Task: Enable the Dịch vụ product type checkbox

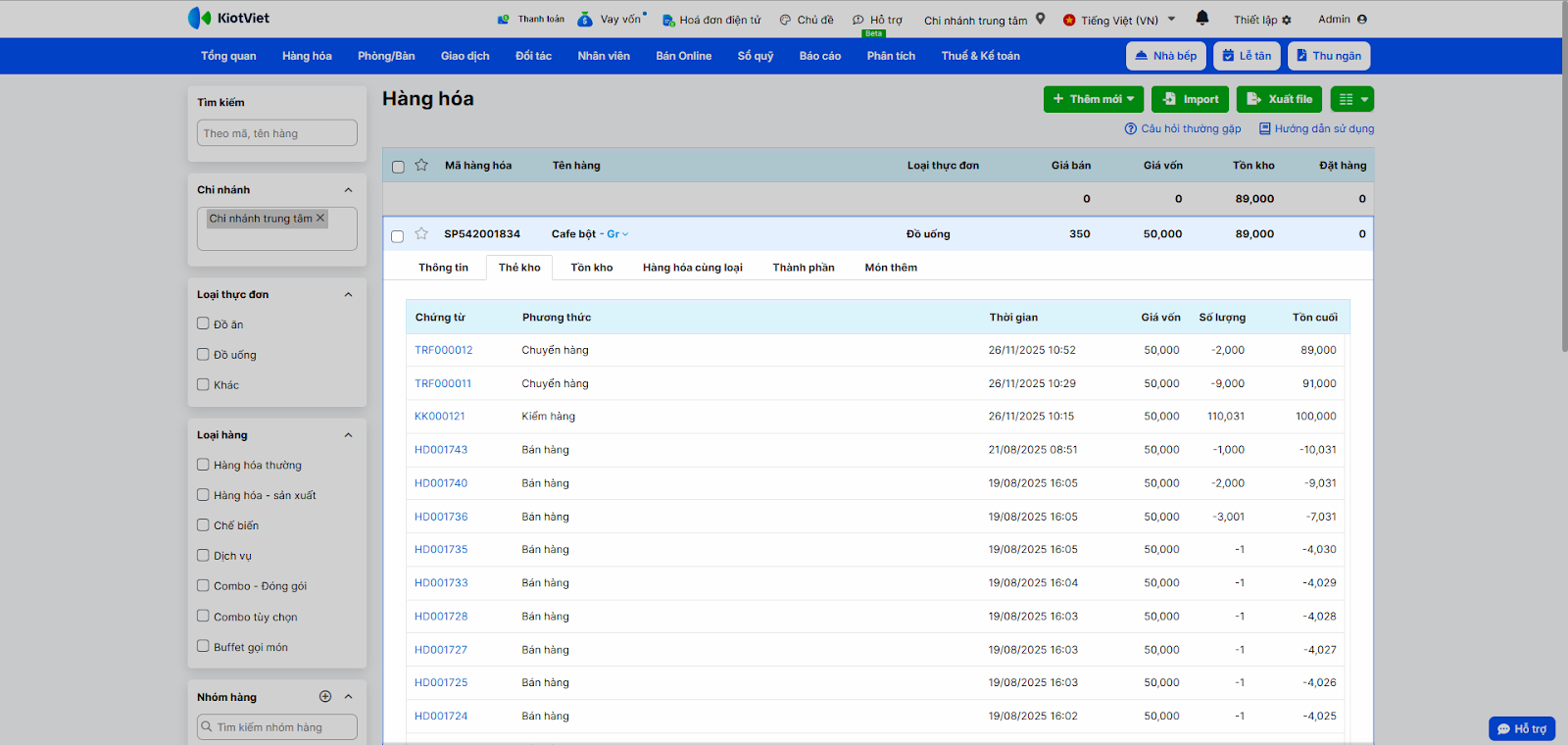Action: pyautogui.click(x=203, y=555)
